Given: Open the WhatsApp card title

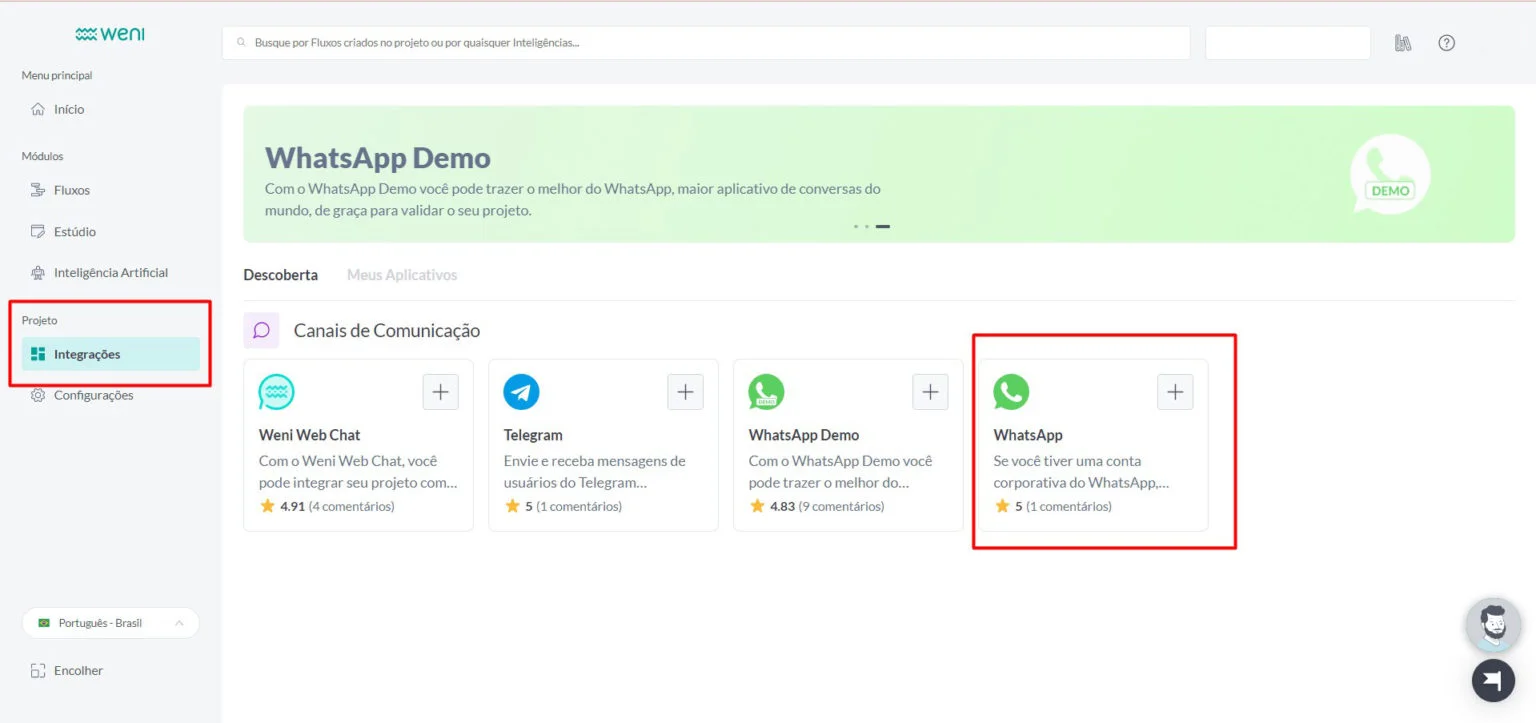Looking at the screenshot, I should tap(1028, 435).
